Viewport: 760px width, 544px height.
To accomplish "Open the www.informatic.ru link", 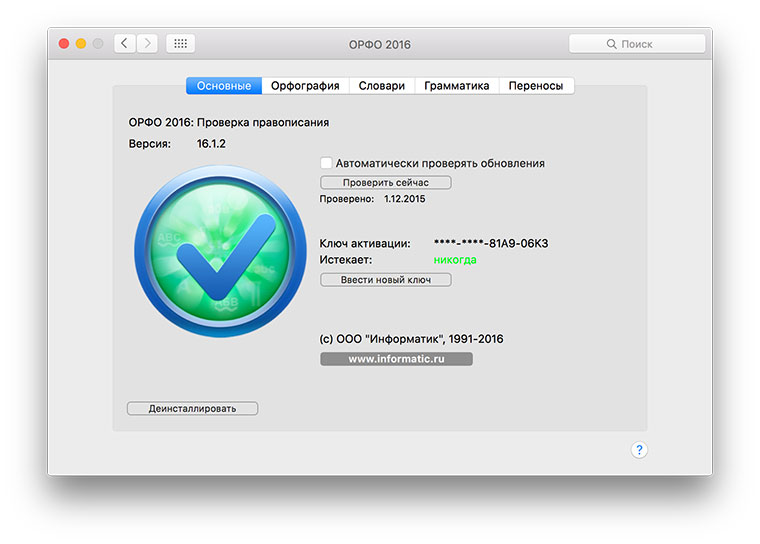I will 396,359.
